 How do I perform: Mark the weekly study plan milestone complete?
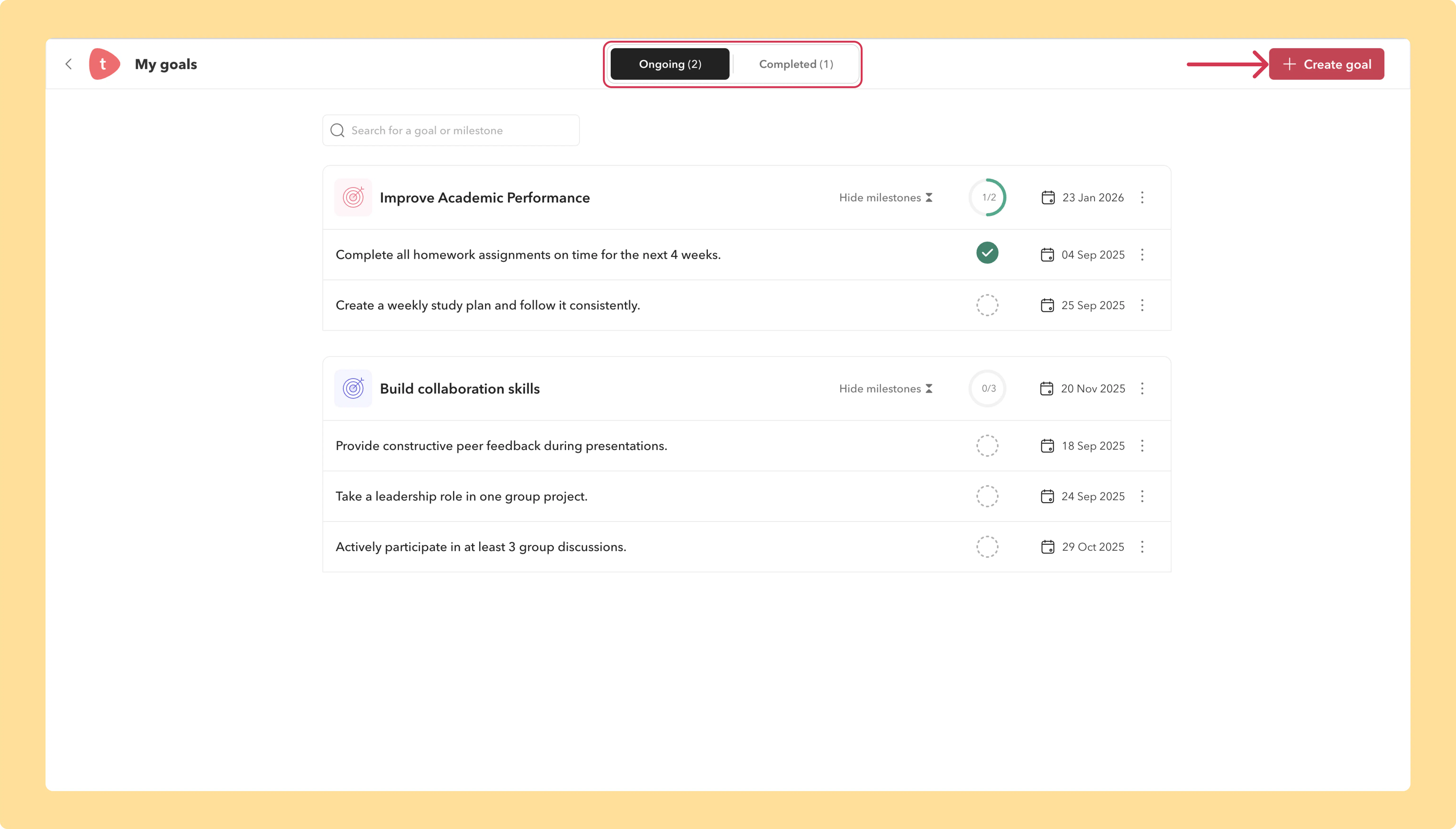pyautogui.click(x=987, y=305)
